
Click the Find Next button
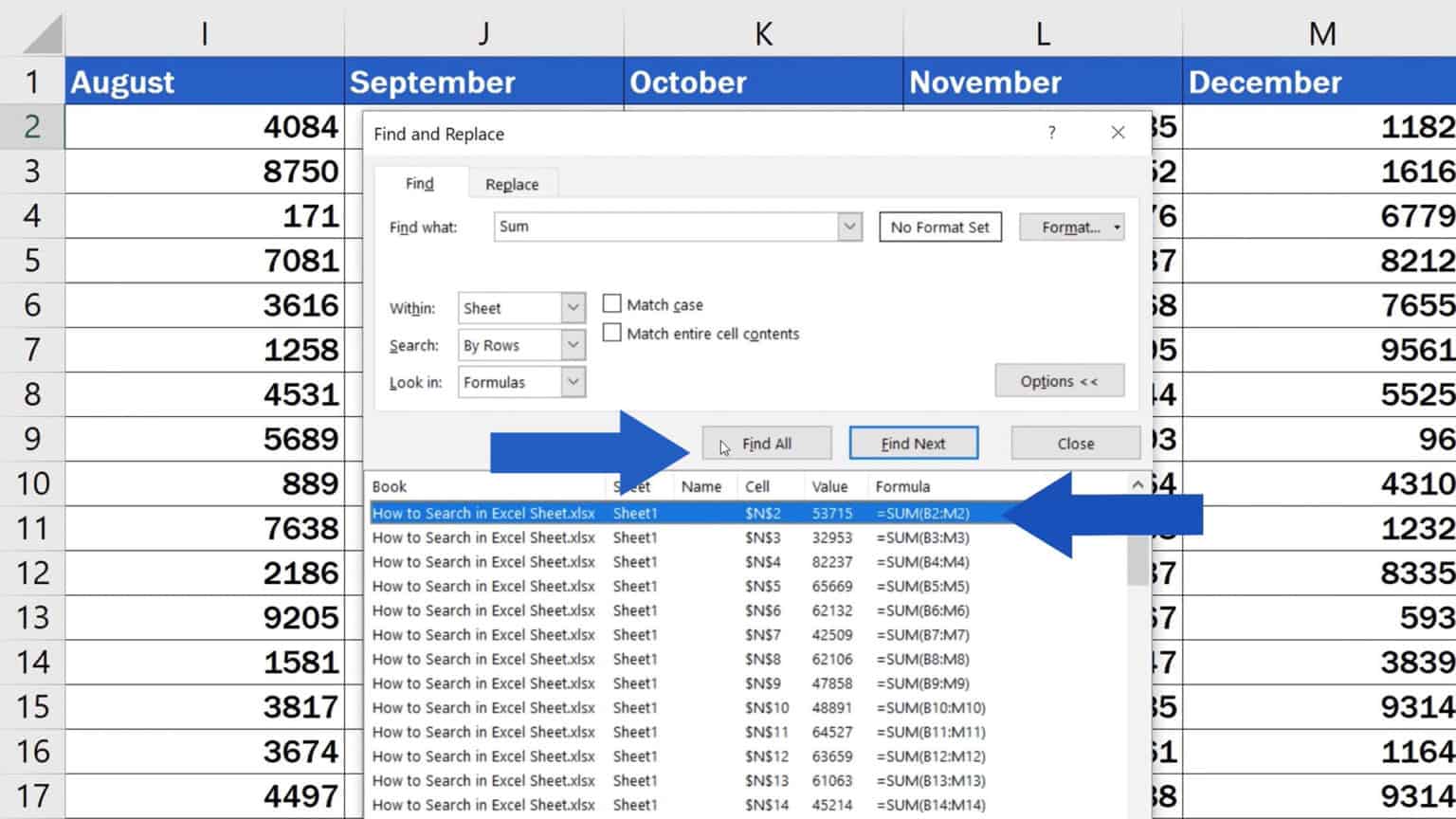pos(913,443)
